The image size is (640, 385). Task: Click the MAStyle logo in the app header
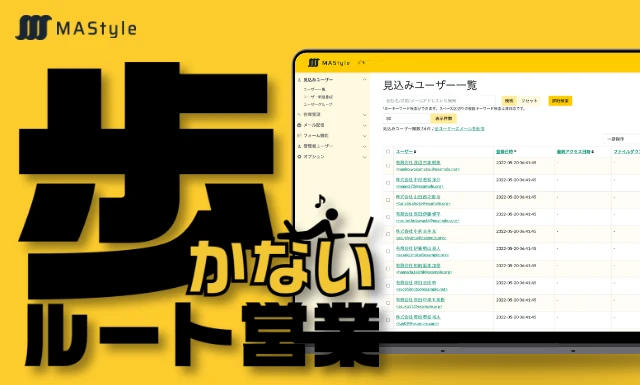point(329,62)
